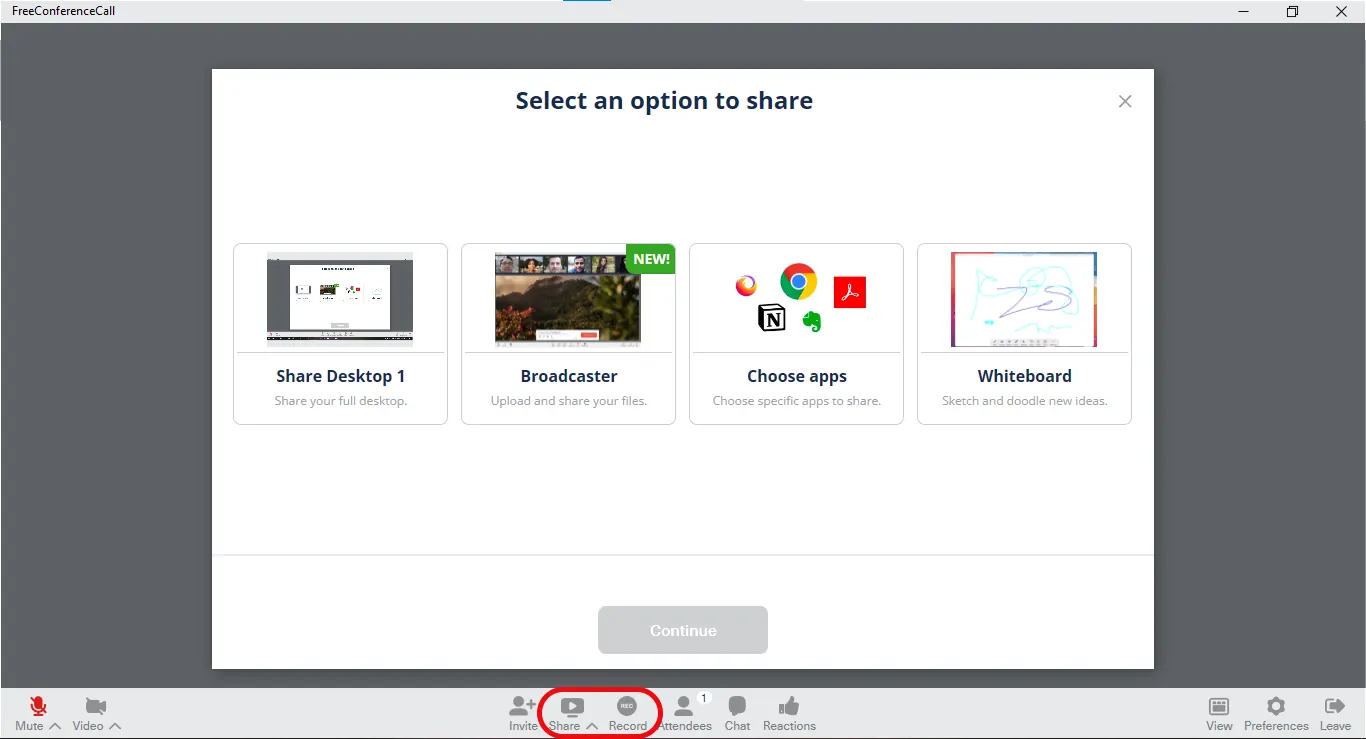Select the Share Desktop 1 option
1366x739 pixels.
coord(340,334)
